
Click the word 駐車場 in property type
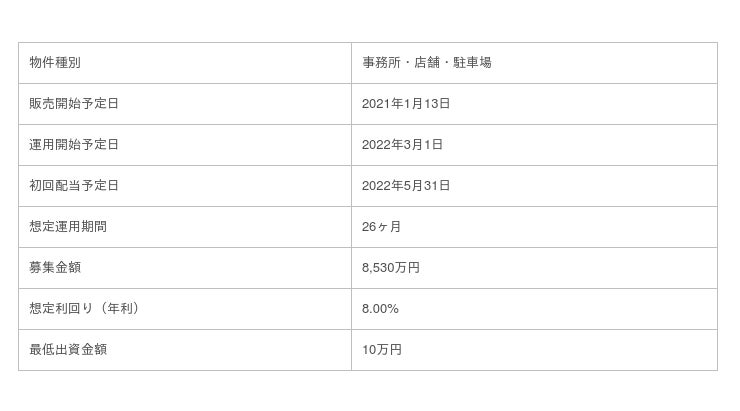point(472,63)
